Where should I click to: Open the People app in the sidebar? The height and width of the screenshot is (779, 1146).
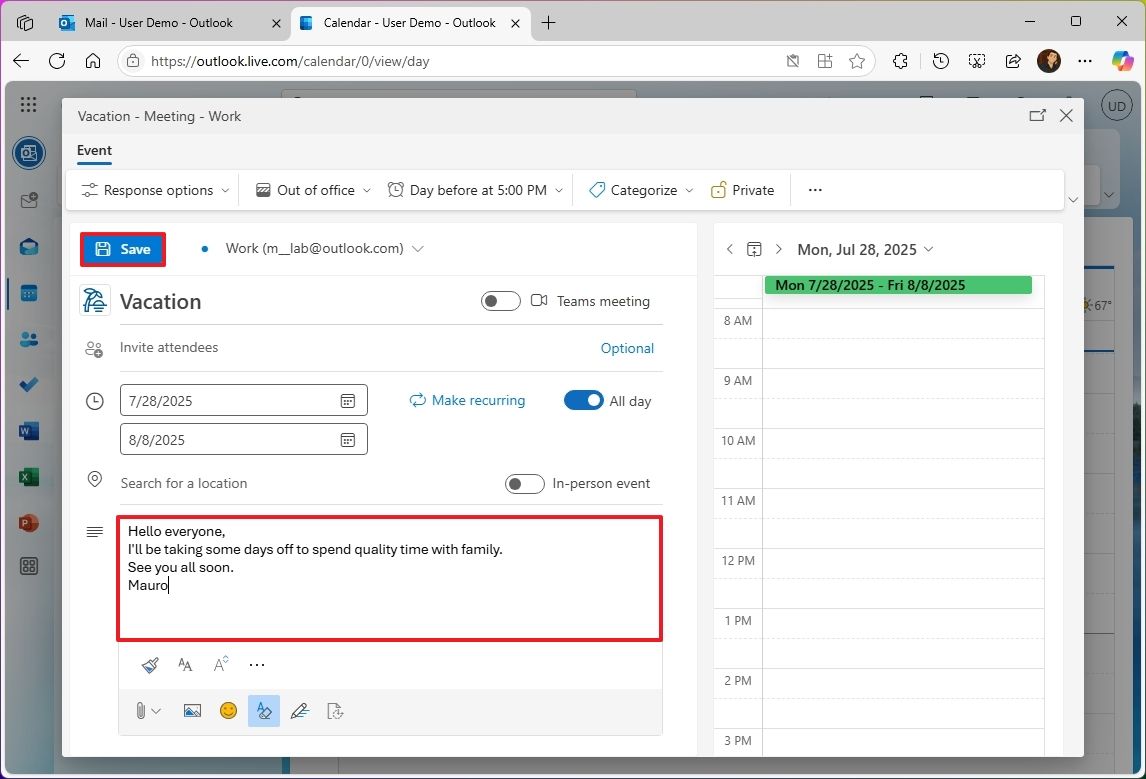pyautogui.click(x=28, y=338)
